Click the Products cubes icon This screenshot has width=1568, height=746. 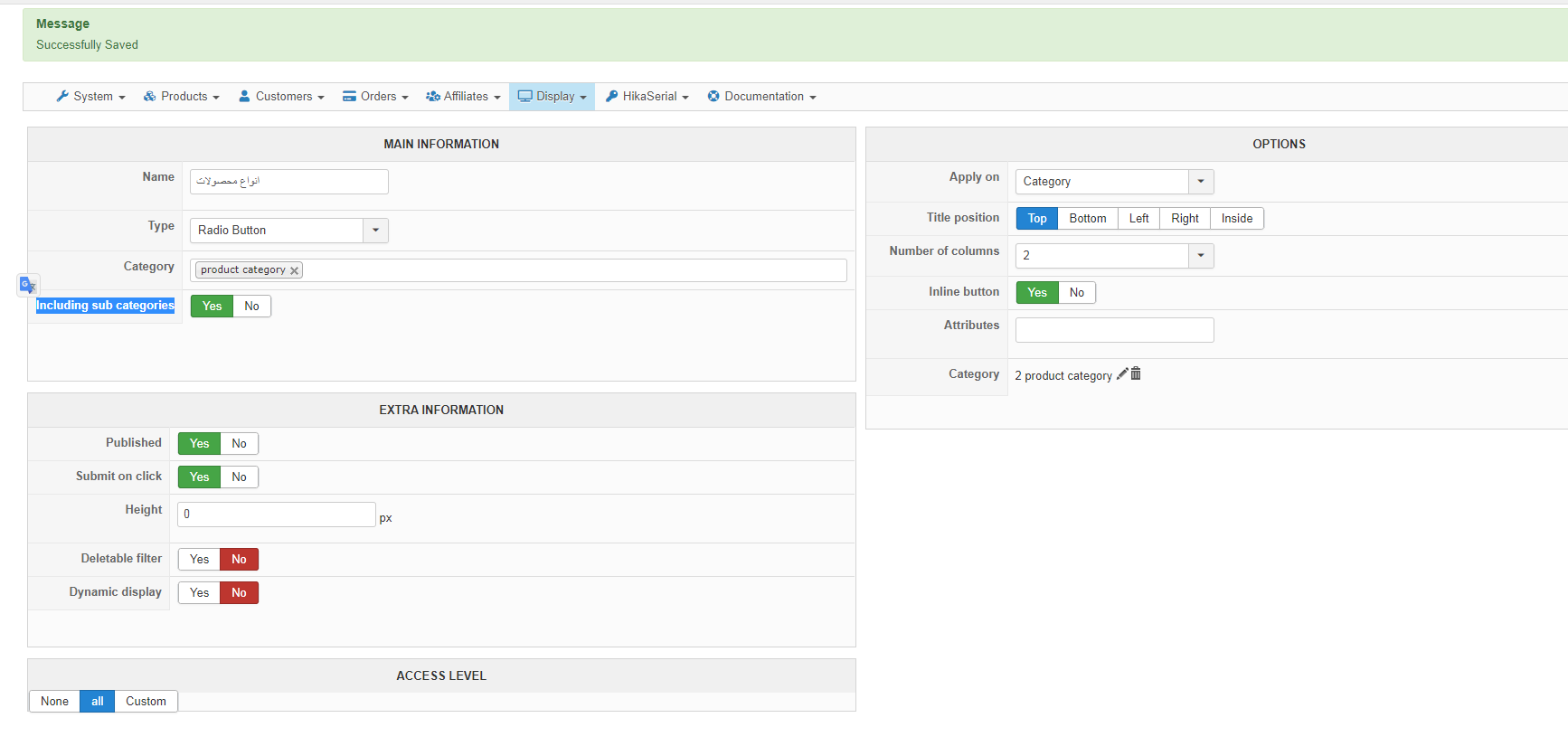coord(149,96)
